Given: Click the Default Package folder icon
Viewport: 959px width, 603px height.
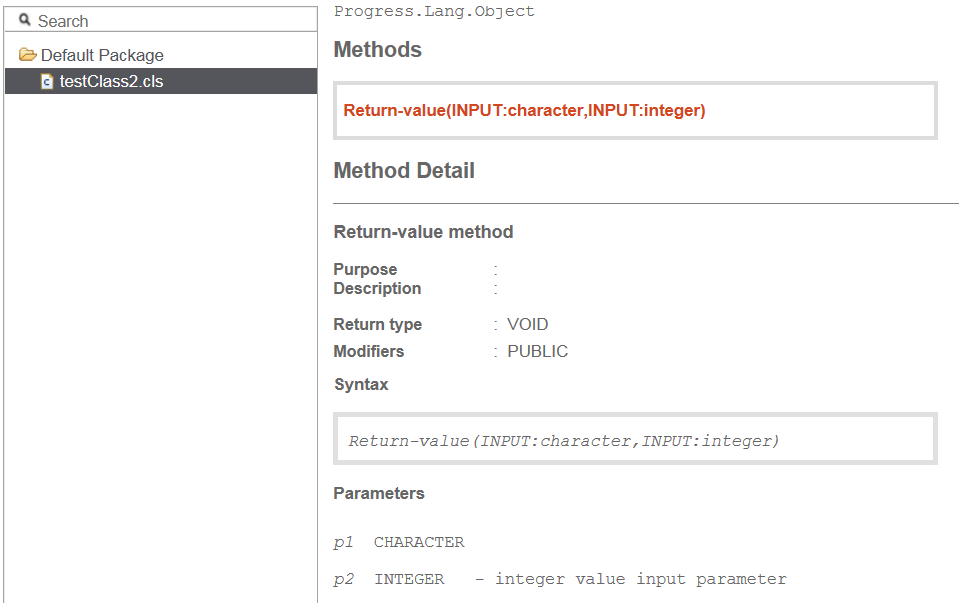Looking at the screenshot, I should pyautogui.click(x=28, y=54).
